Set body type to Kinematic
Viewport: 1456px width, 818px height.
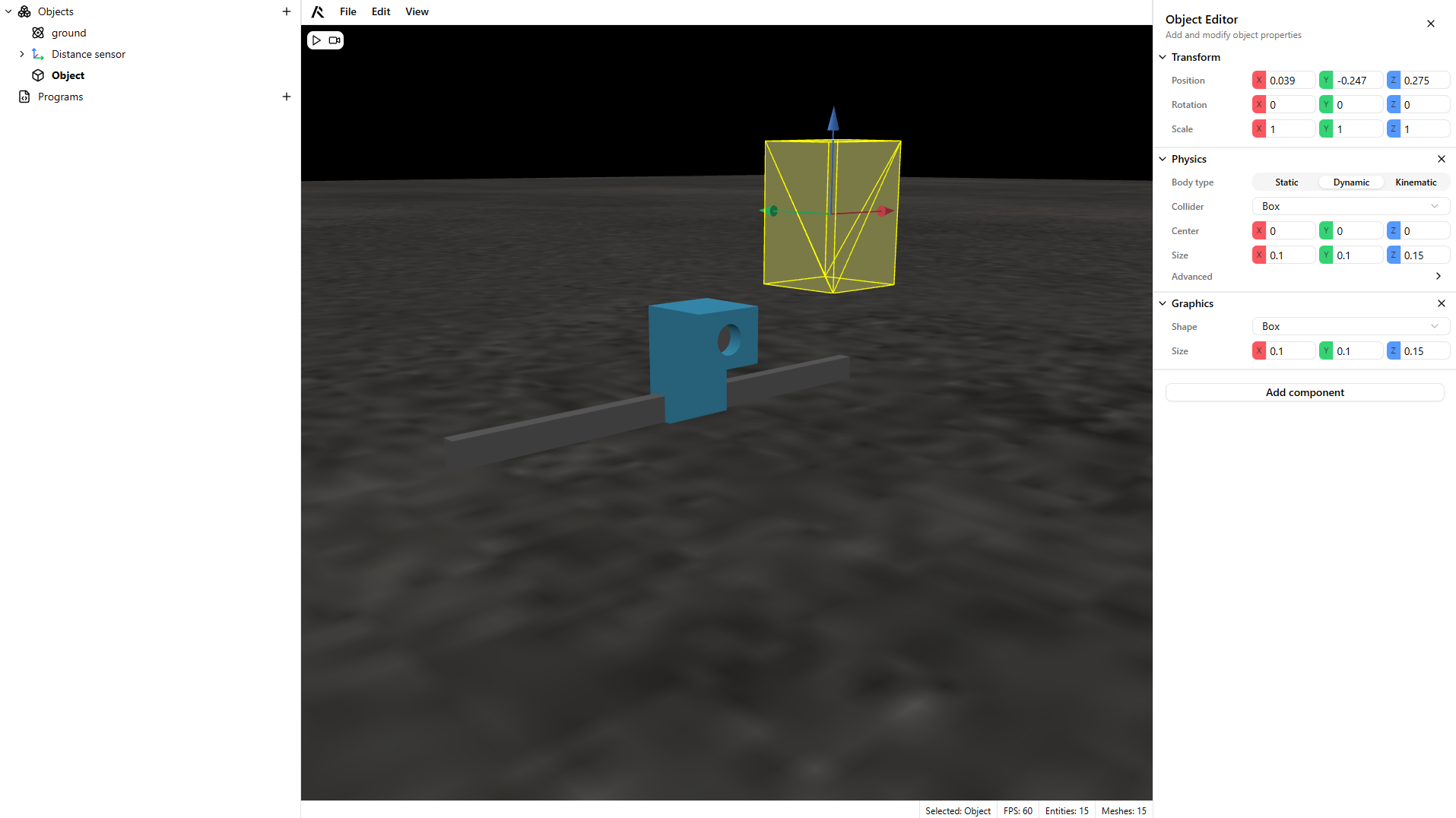[x=1416, y=182]
